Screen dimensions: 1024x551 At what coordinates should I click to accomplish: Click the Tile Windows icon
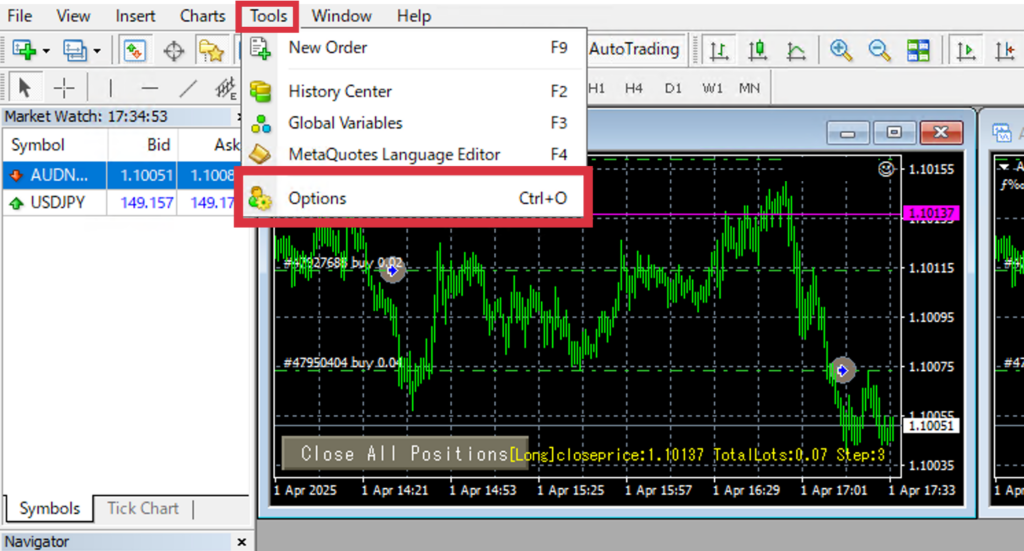(x=918, y=50)
